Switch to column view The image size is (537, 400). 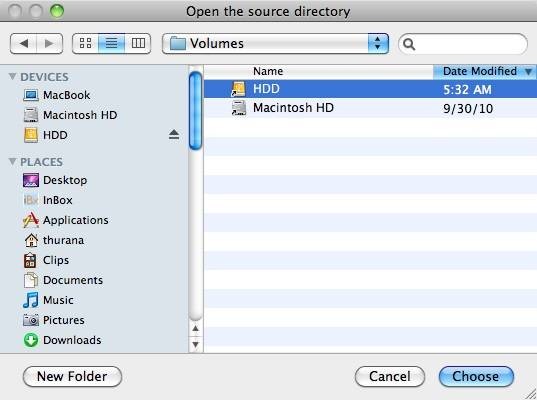[x=138, y=43]
